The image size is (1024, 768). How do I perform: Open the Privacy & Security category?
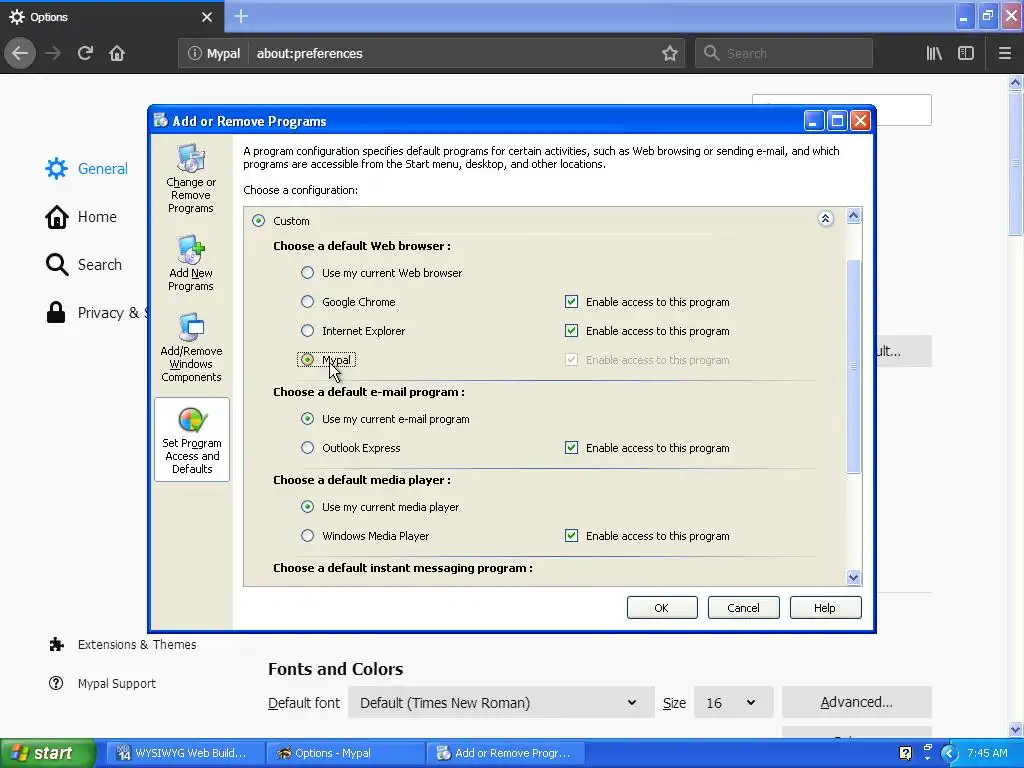pos(95,313)
